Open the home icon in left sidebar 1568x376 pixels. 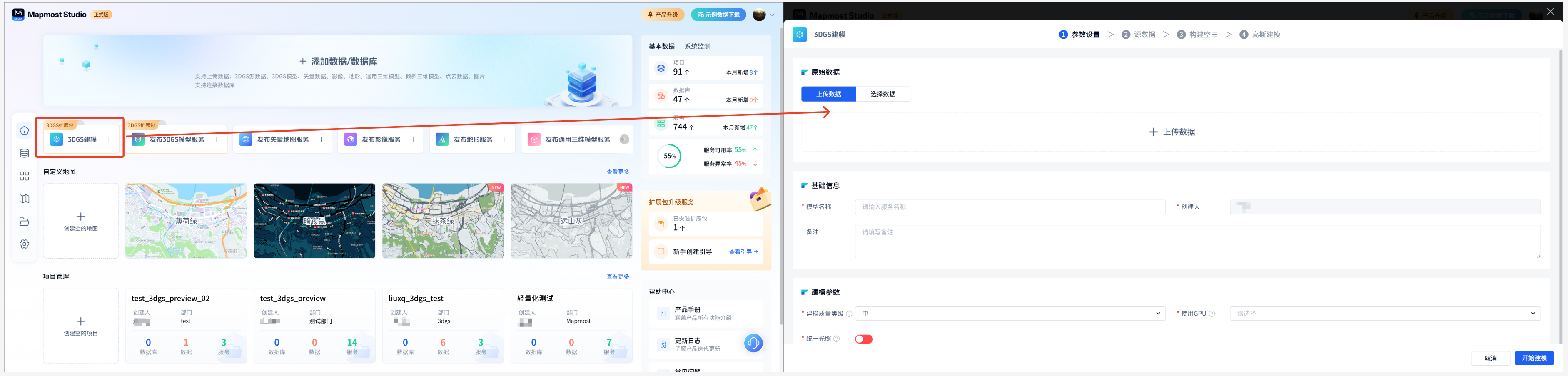(24, 131)
